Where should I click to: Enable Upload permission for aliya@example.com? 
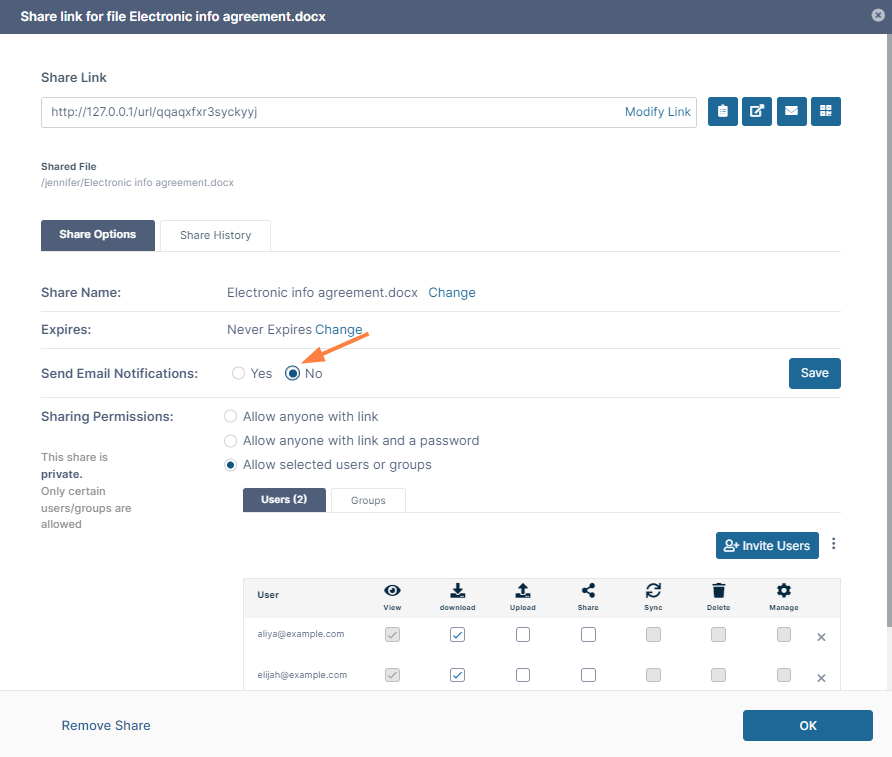(523, 635)
